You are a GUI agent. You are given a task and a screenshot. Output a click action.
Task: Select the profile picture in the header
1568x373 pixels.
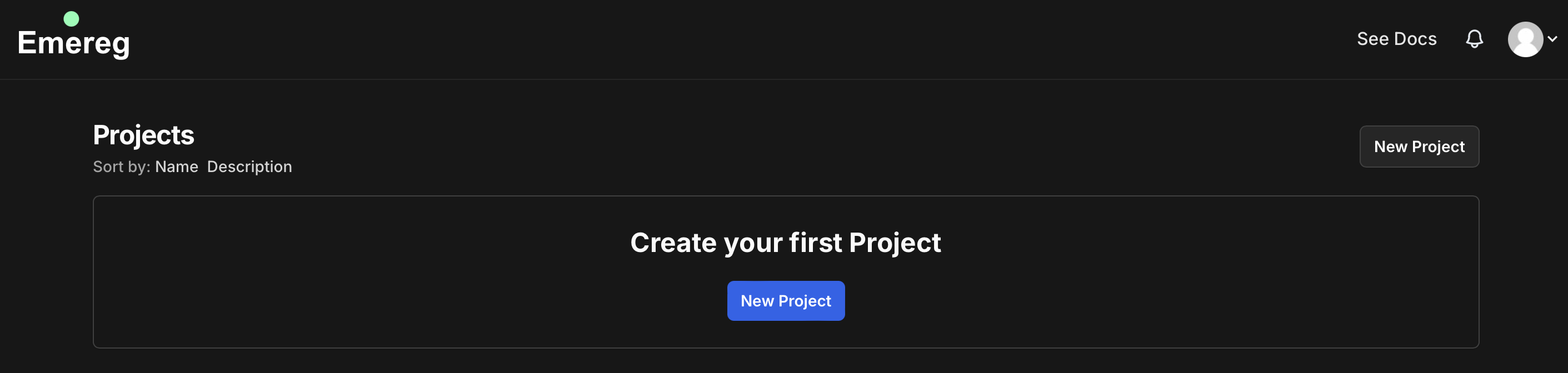(x=1527, y=38)
